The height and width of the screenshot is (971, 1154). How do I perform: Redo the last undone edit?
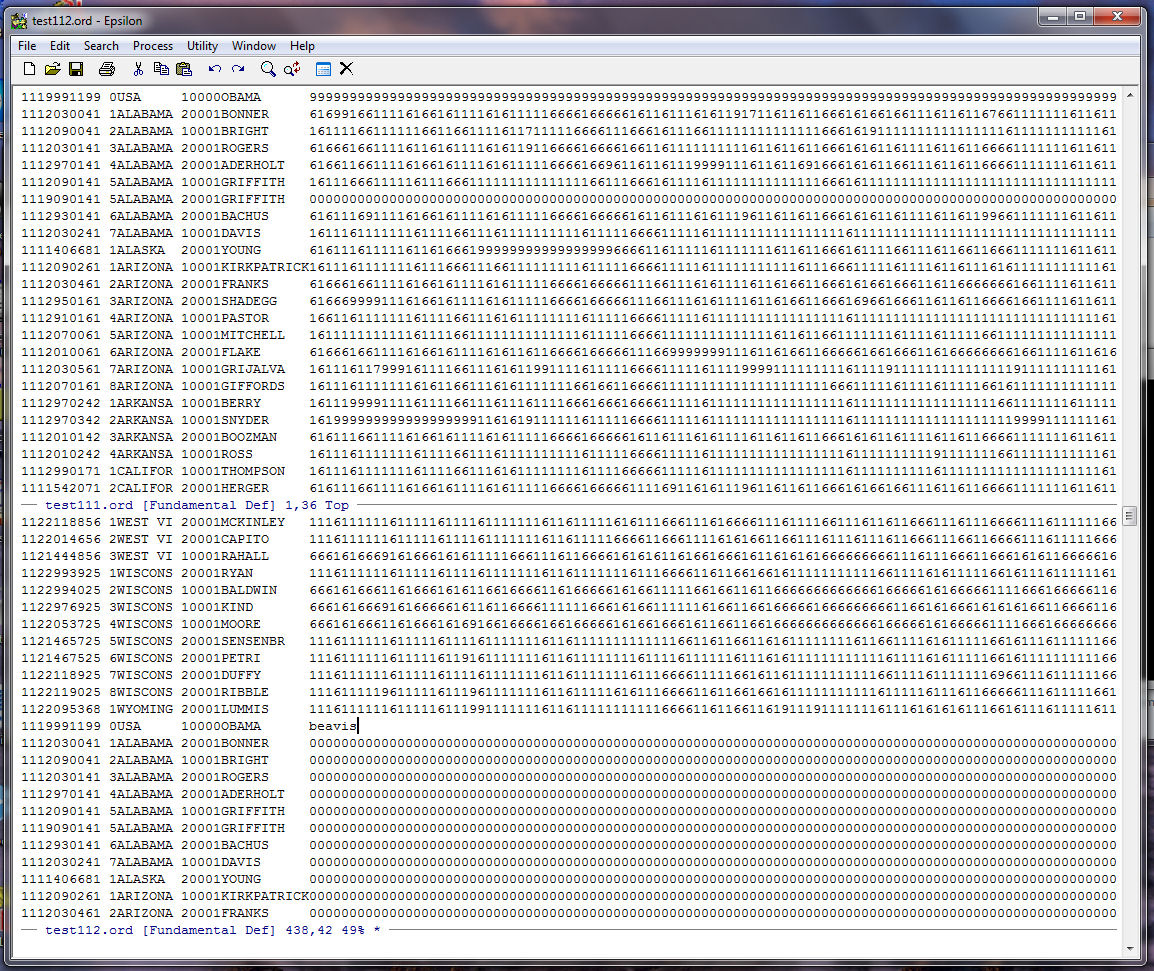(238, 69)
